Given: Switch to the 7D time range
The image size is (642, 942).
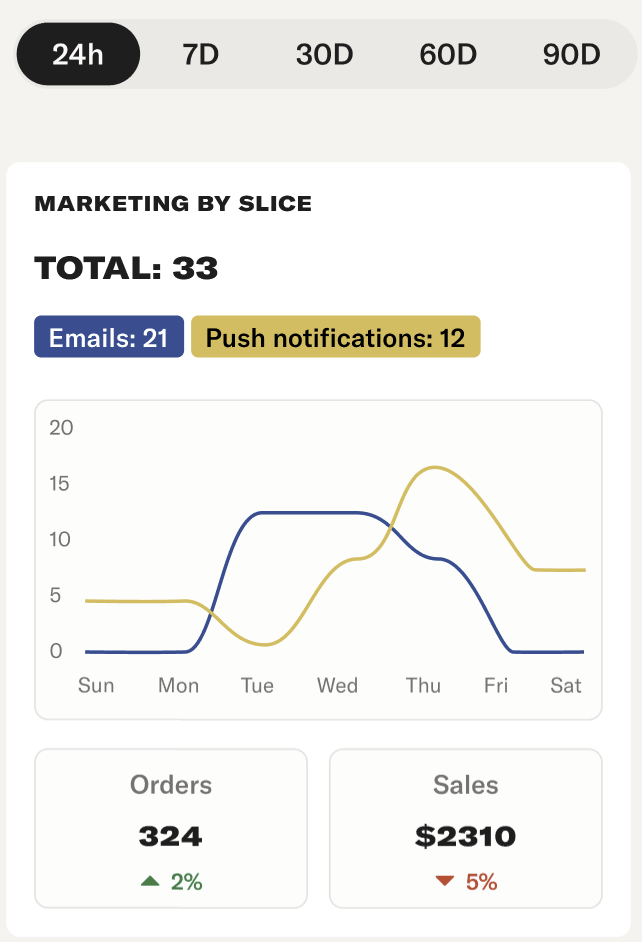Looking at the screenshot, I should (200, 54).
